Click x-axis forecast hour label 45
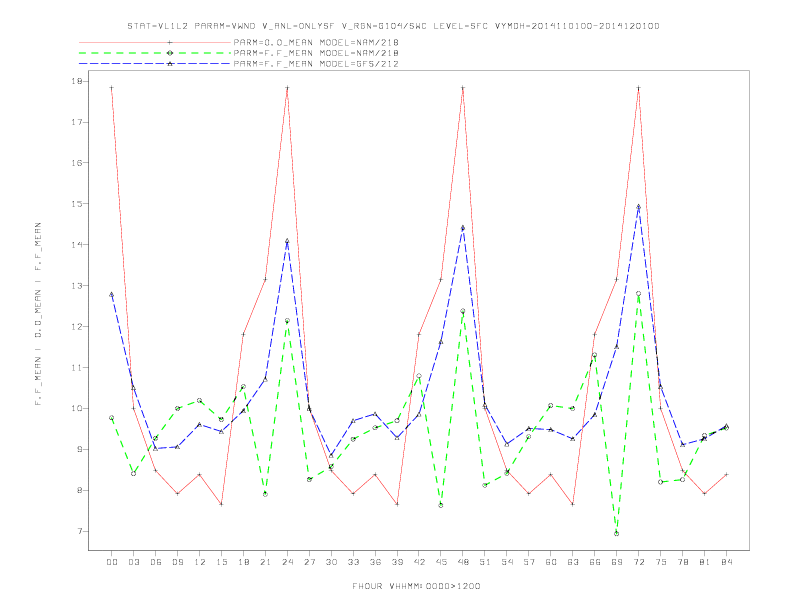The image size is (792, 612). pos(441,562)
